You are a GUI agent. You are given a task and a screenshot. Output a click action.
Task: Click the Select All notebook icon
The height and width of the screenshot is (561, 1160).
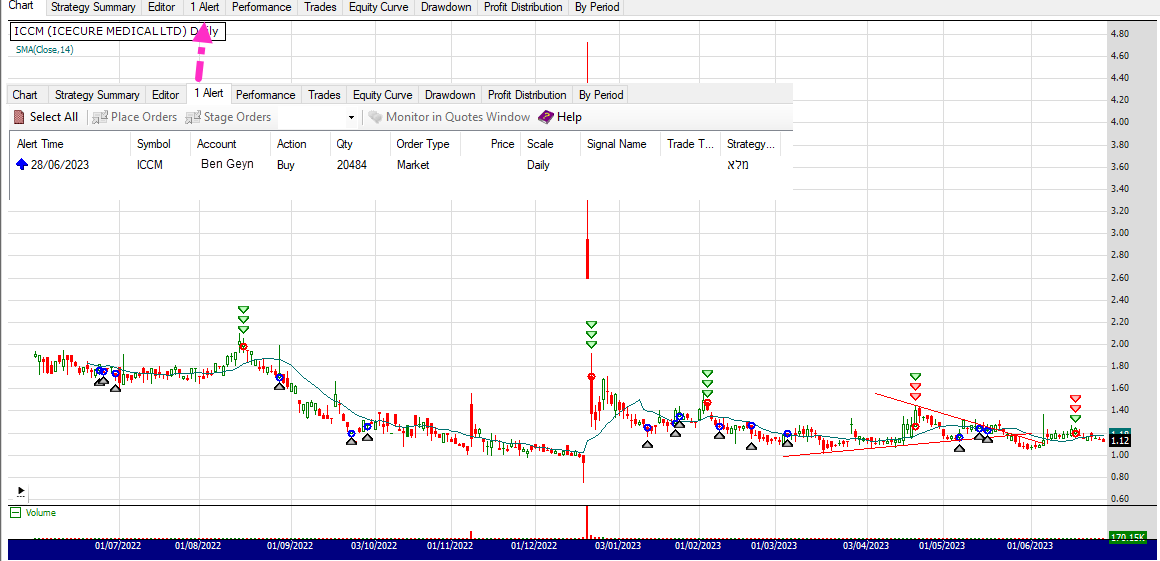coord(21,117)
